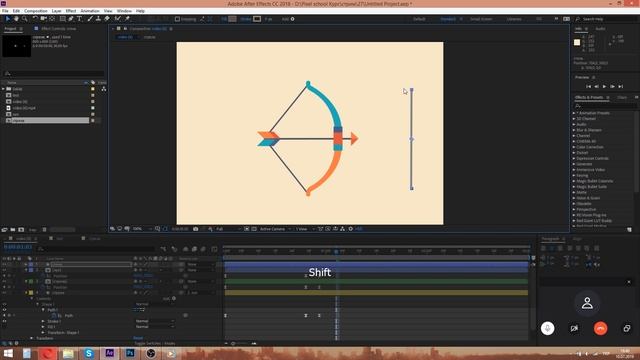The height and width of the screenshot is (360, 640).
Task: Toggle visibility eye for Shape 1
Action: click(x=4, y=304)
